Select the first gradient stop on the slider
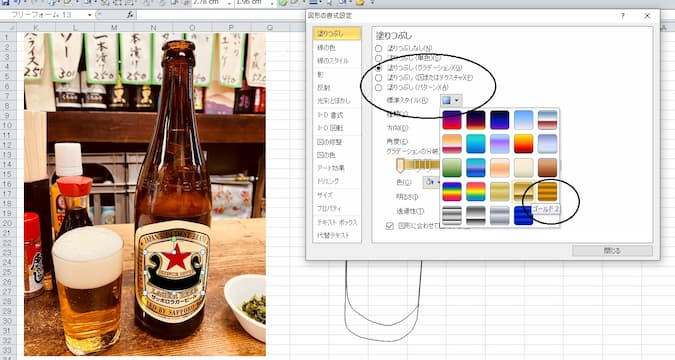 pos(400,165)
